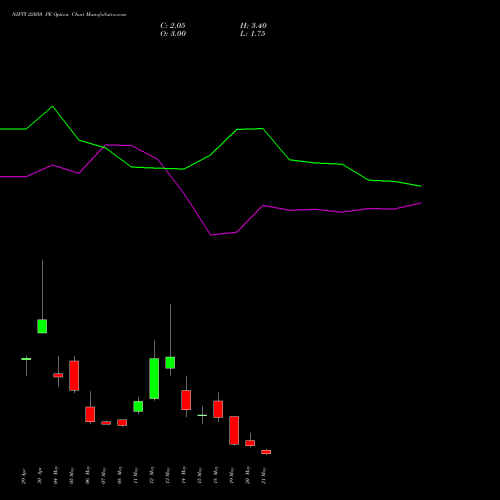Click the '14 May' date label

pos(184,475)
